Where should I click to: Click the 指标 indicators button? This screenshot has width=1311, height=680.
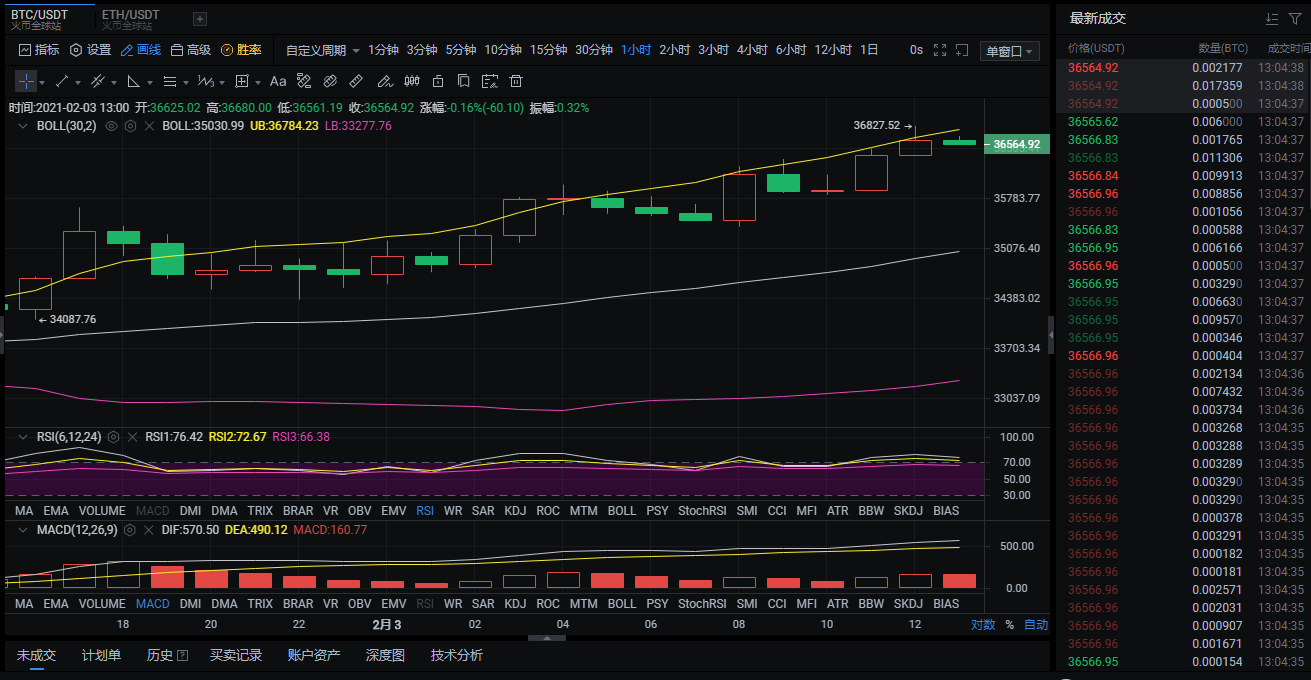[x=39, y=50]
